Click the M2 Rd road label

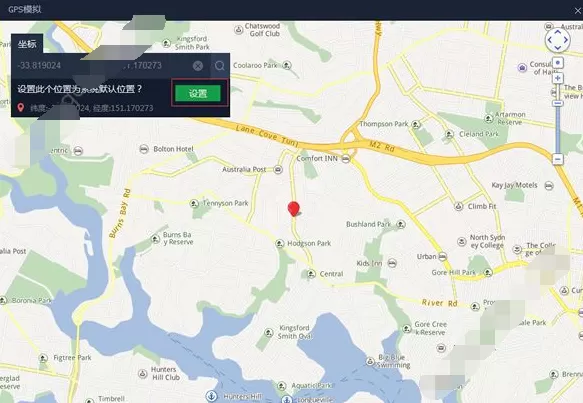click(382, 146)
